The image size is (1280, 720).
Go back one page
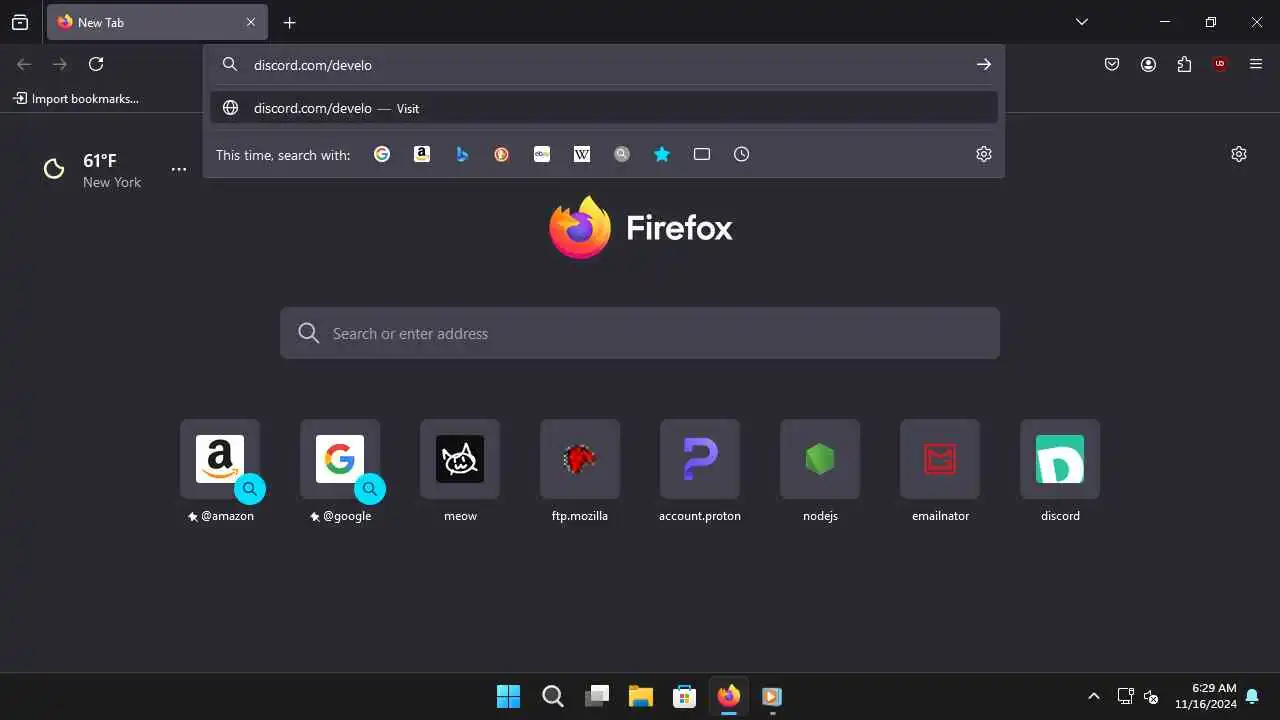pos(24,64)
